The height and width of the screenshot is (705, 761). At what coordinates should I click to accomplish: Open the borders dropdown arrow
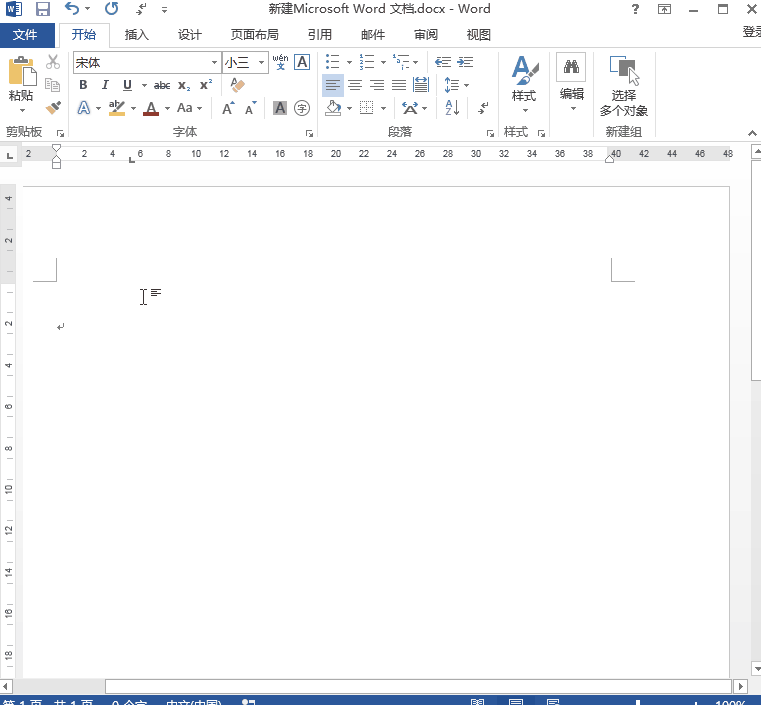(x=383, y=108)
